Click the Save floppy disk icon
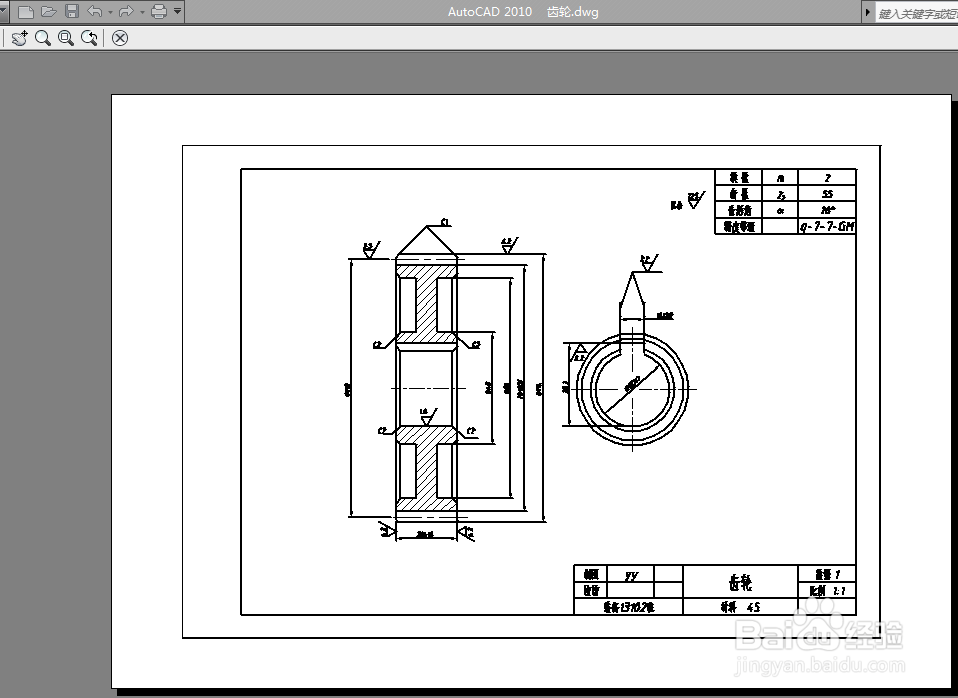The width and height of the screenshot is (958, 698). click(x=72, y=11)
